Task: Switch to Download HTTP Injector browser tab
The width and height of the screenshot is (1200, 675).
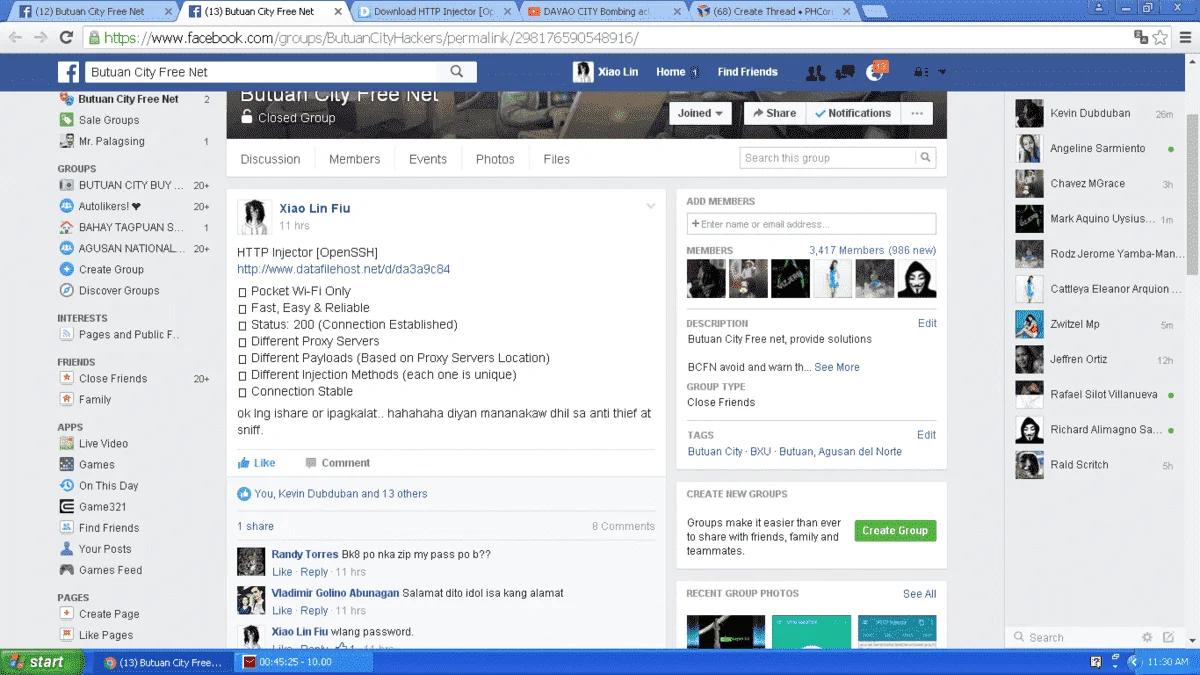Action: (x=432, y=12)
